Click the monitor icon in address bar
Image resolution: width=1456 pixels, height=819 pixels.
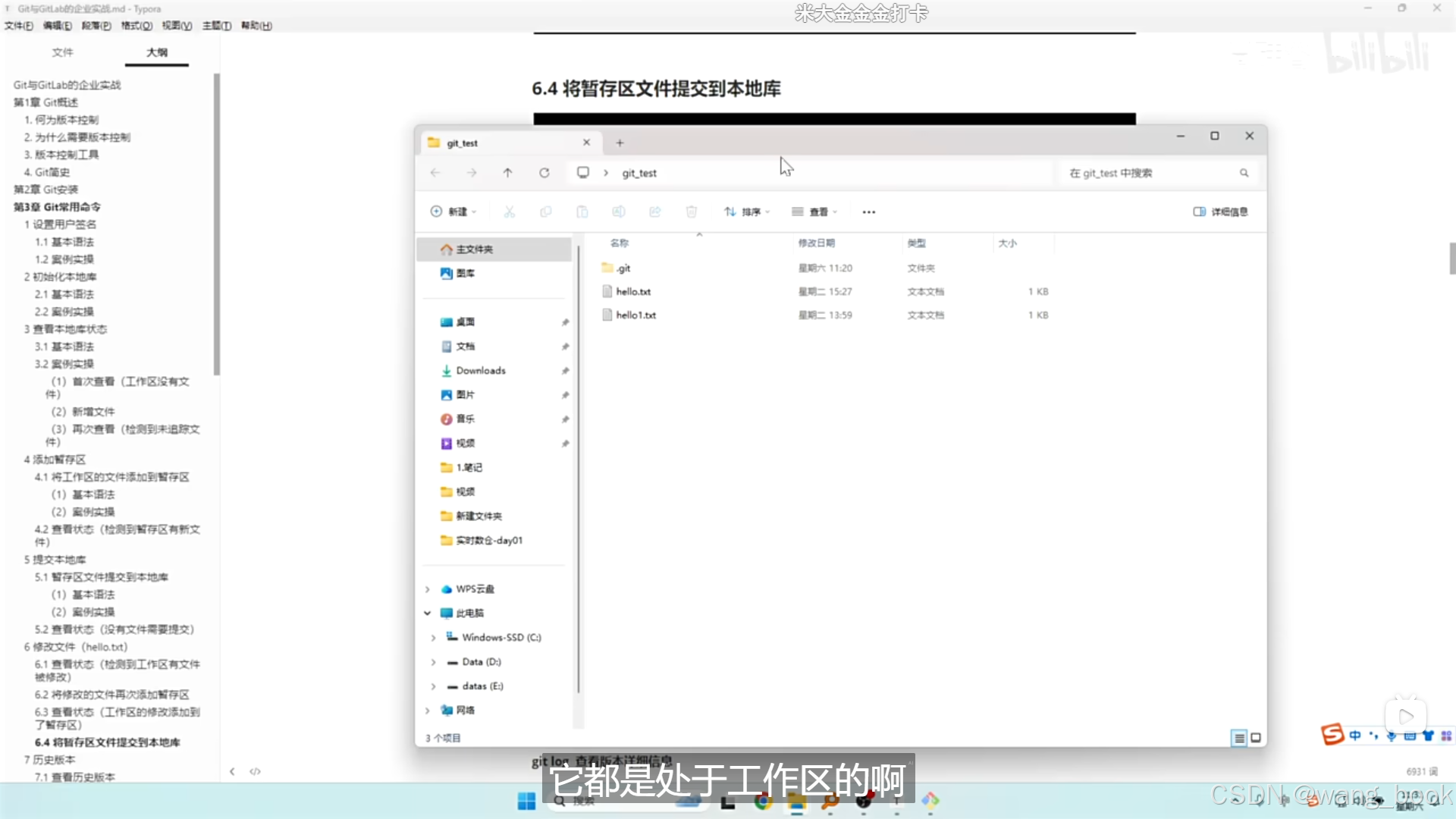[x=583, y=173]
